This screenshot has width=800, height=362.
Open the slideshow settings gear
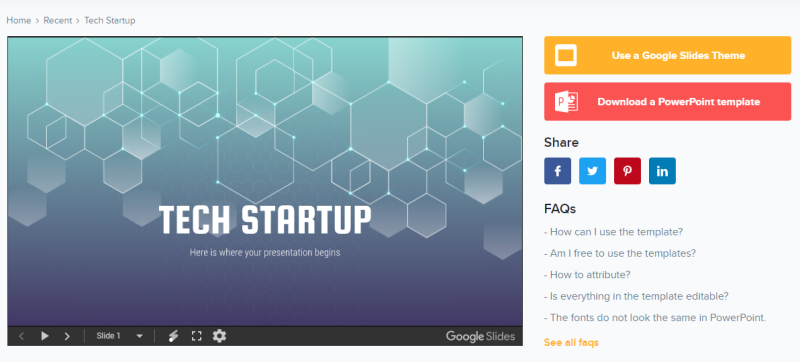click(x=219, y=336)
